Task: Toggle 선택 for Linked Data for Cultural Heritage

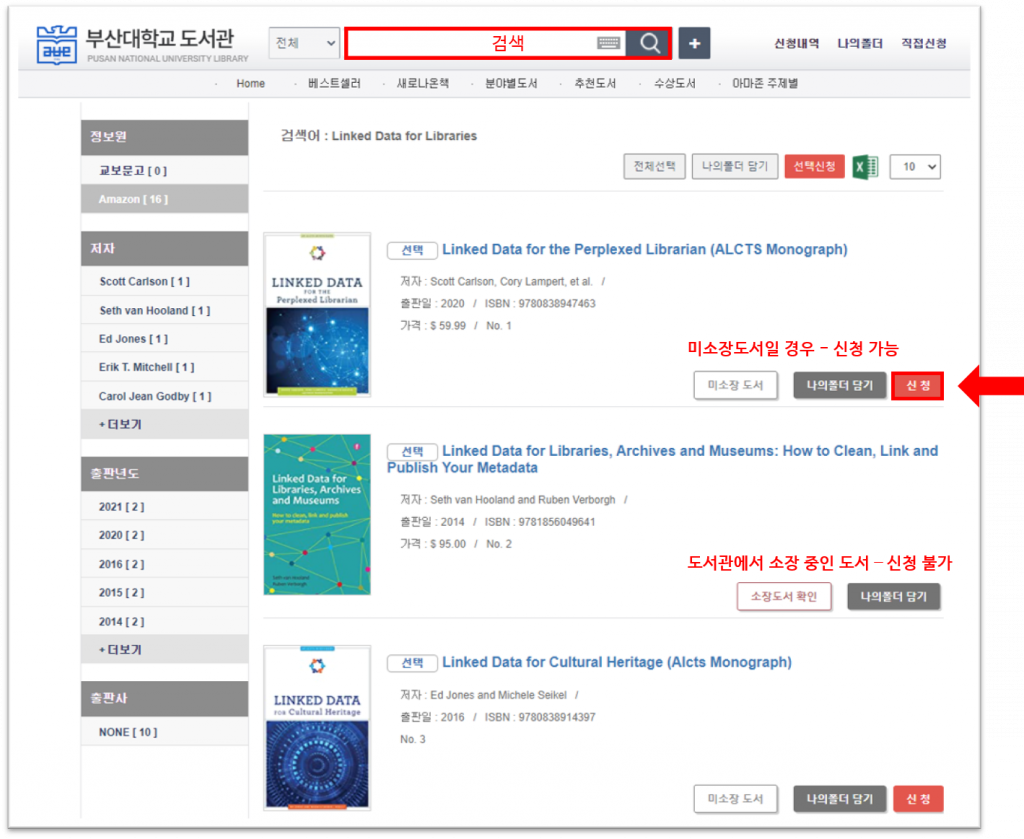Action: (412, 663)
